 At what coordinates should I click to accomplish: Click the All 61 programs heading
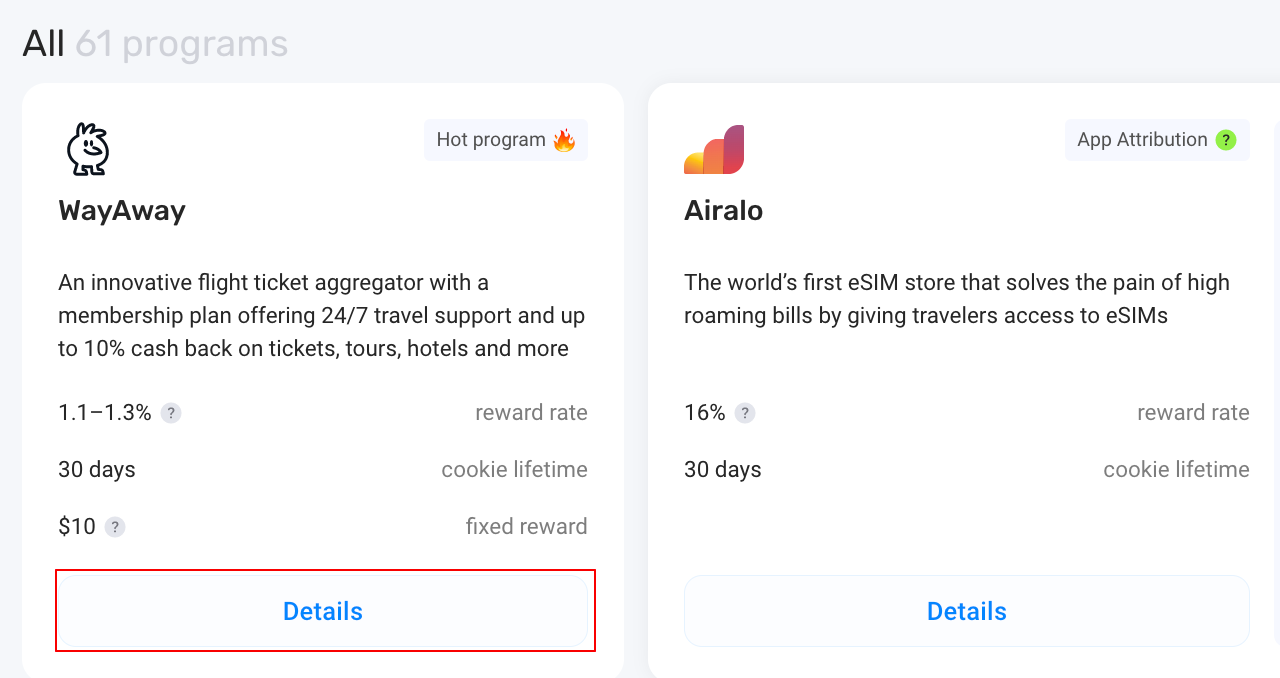coord(155,44)
